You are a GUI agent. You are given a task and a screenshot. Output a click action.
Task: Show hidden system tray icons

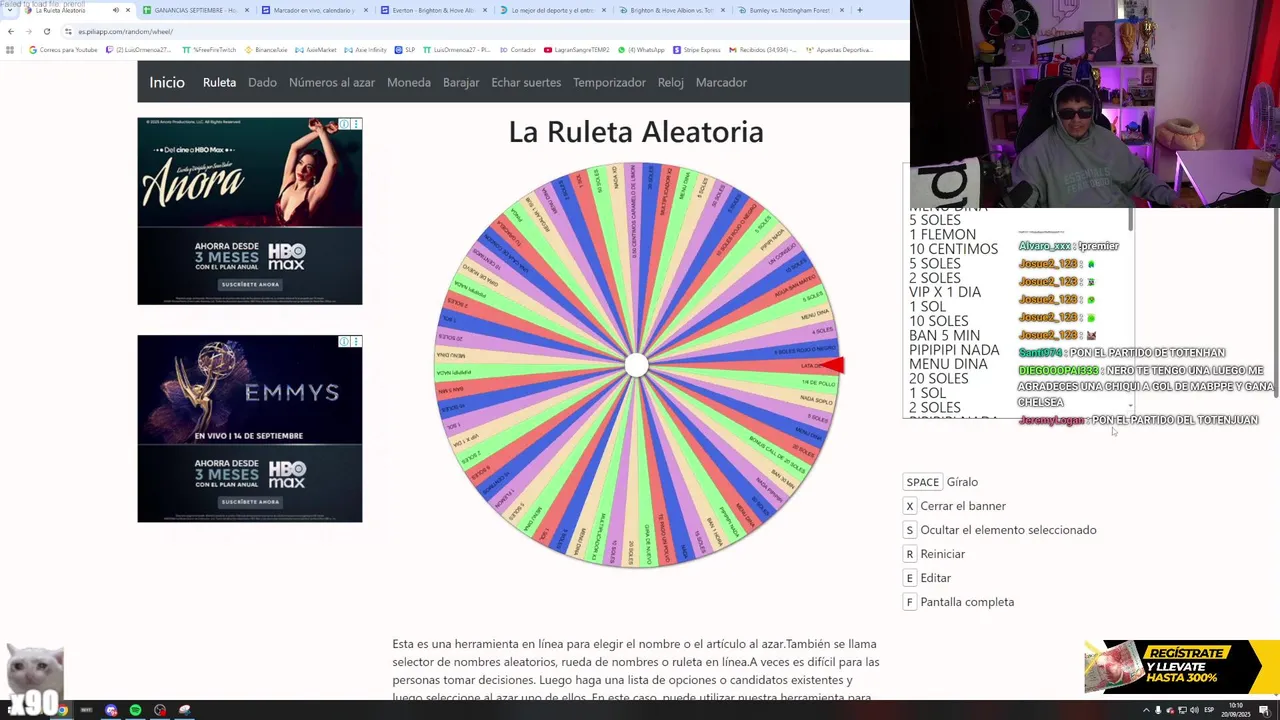(1146, 710)
